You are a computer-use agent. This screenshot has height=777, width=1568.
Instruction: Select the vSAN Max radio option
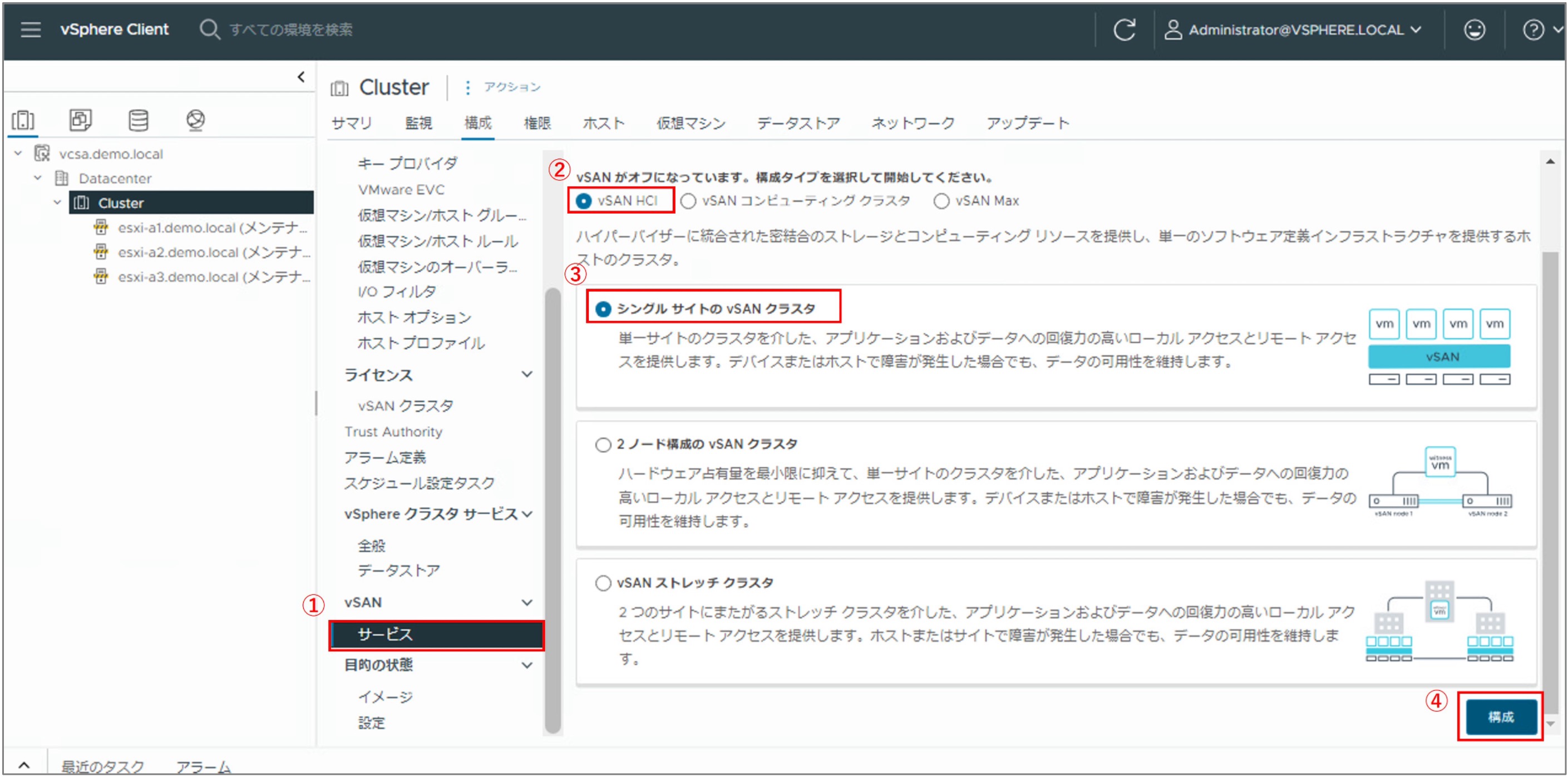click(x=941, y=201)
